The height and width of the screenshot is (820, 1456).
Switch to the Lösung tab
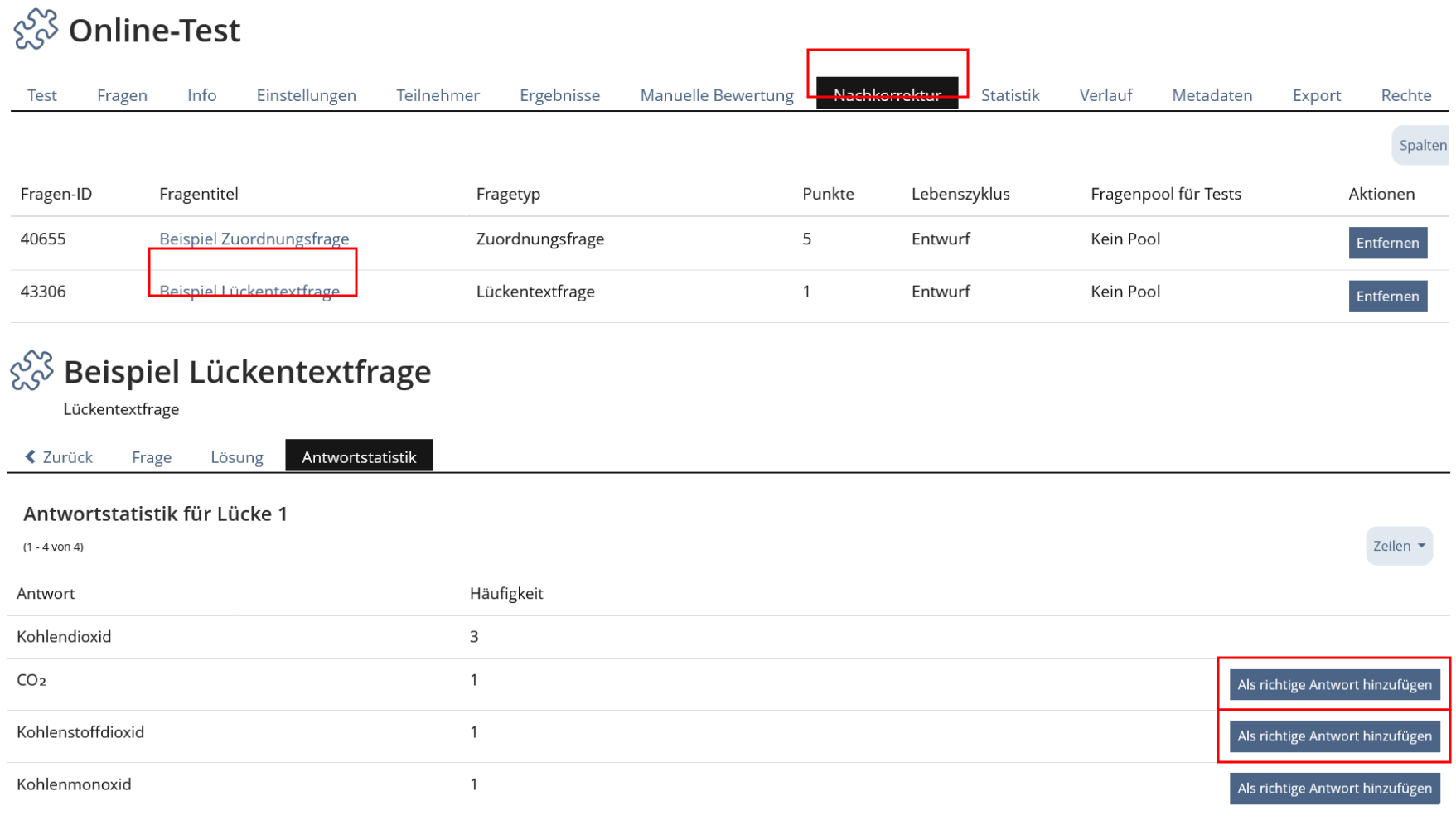pos(236,456)
